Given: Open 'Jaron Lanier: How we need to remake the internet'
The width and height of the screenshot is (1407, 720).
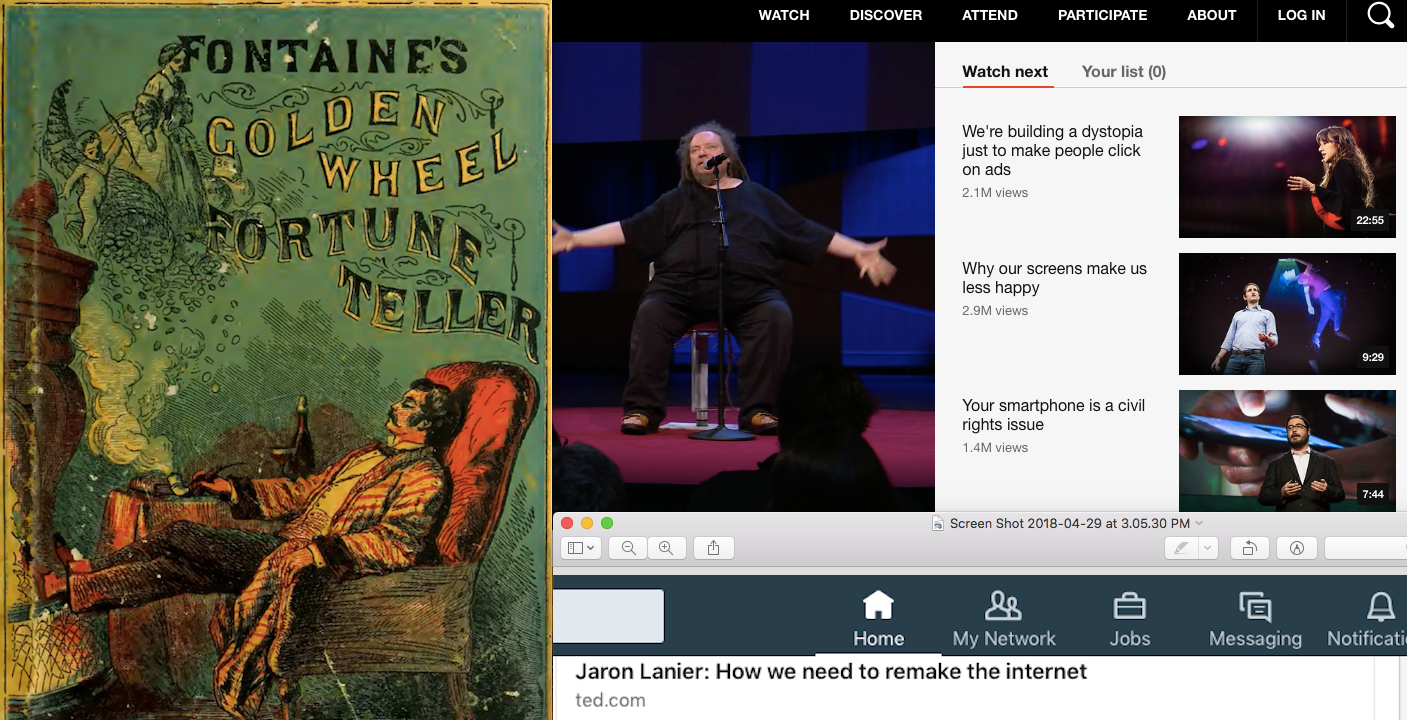Looking at the screenshot, I should (831, 672).
